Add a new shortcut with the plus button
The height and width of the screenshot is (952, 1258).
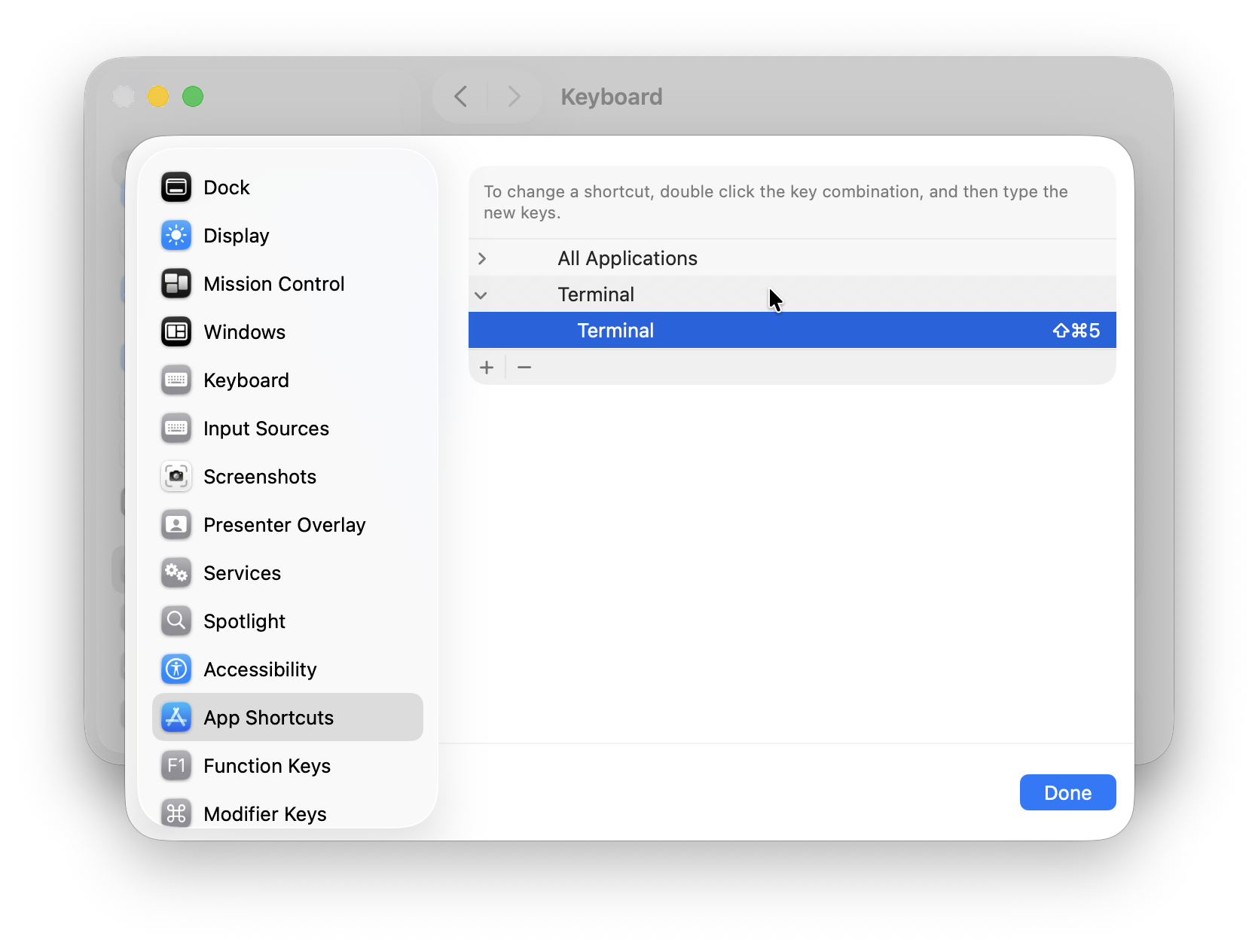[487, 367]
